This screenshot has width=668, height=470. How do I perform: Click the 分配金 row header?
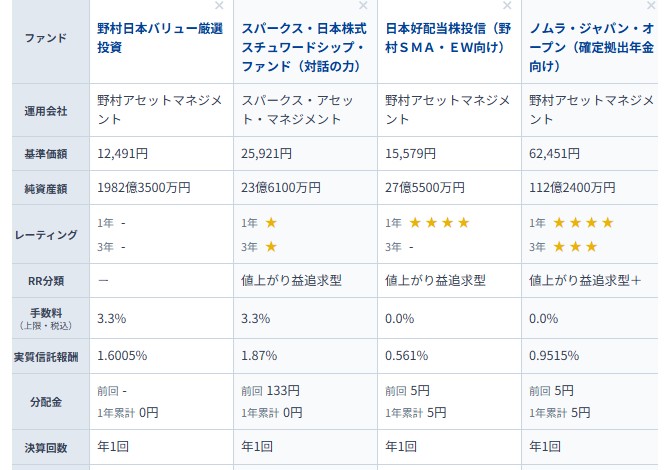tap(44, 401)
